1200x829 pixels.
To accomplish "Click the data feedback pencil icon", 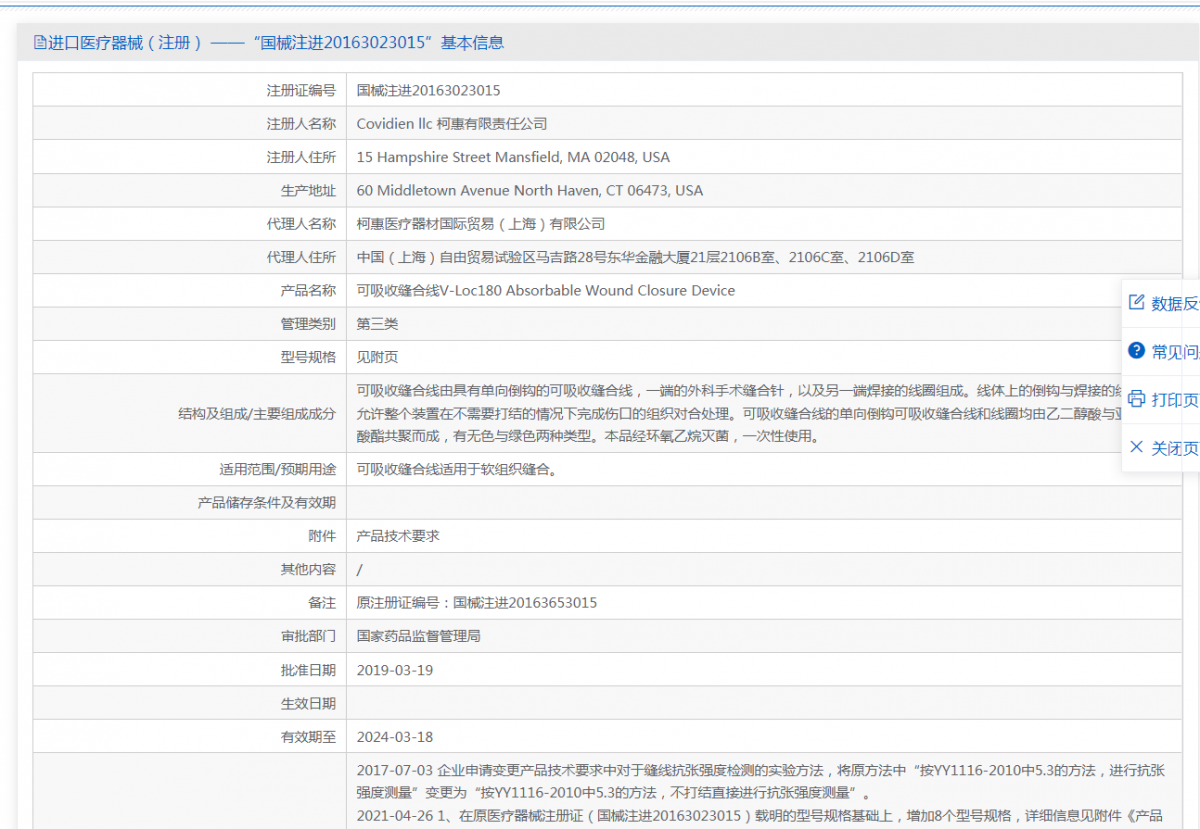I will (1136, 303).
